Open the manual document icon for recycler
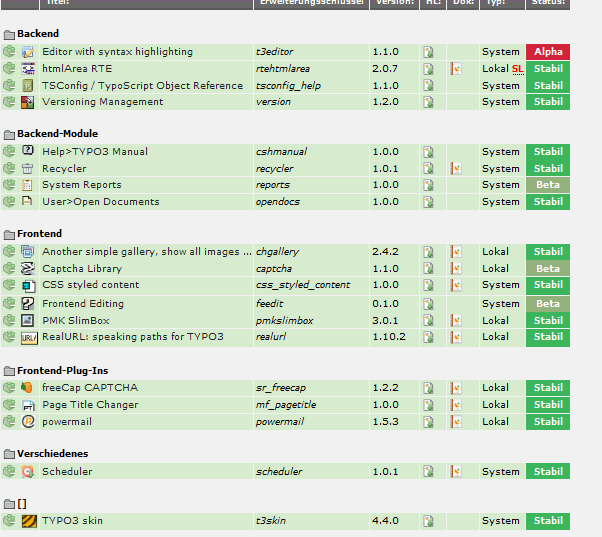Image resolution: width=602 pixels, height=537 pixels. pyautogui.click(x=456, y=168)
